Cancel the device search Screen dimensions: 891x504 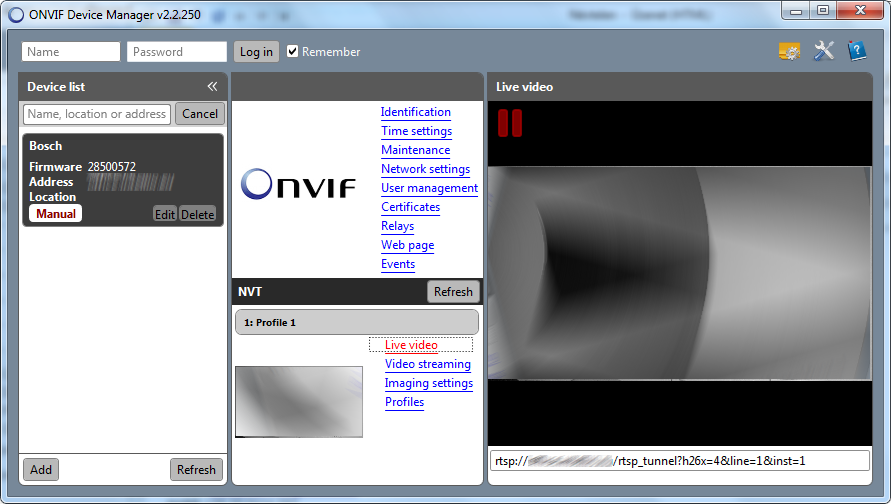pyautogui.click(x=200, y=114)
